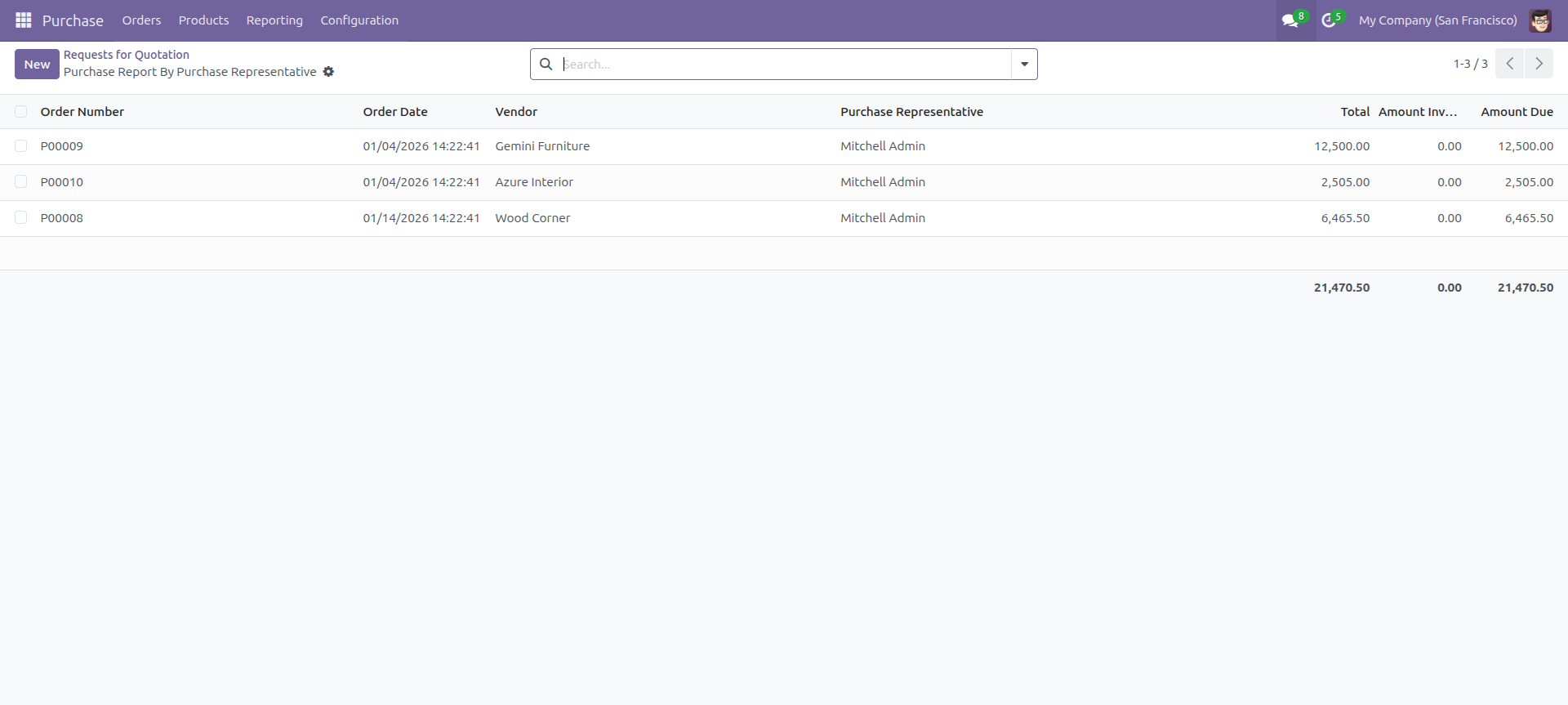
Task: Create a New purchase order
Action: point(37,65)
